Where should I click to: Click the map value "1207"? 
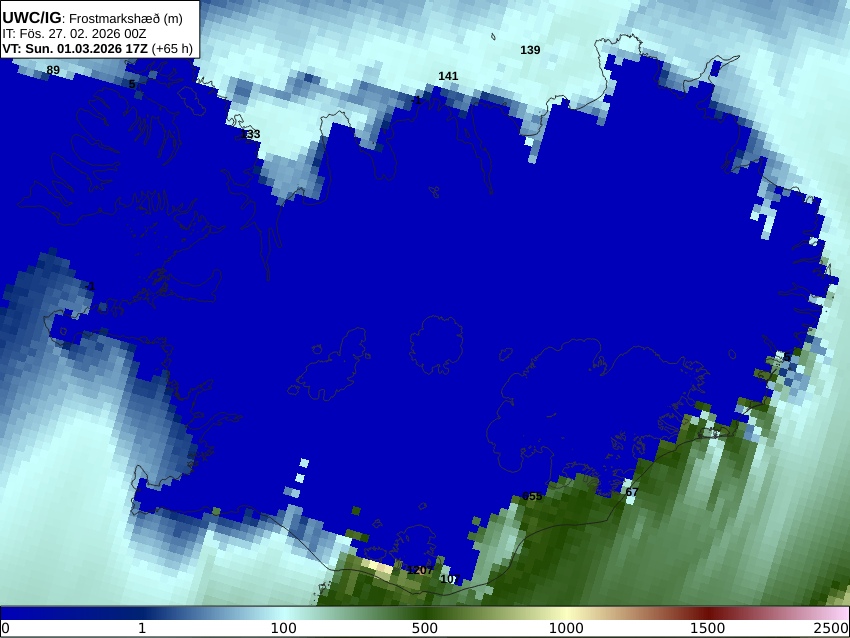420,570
